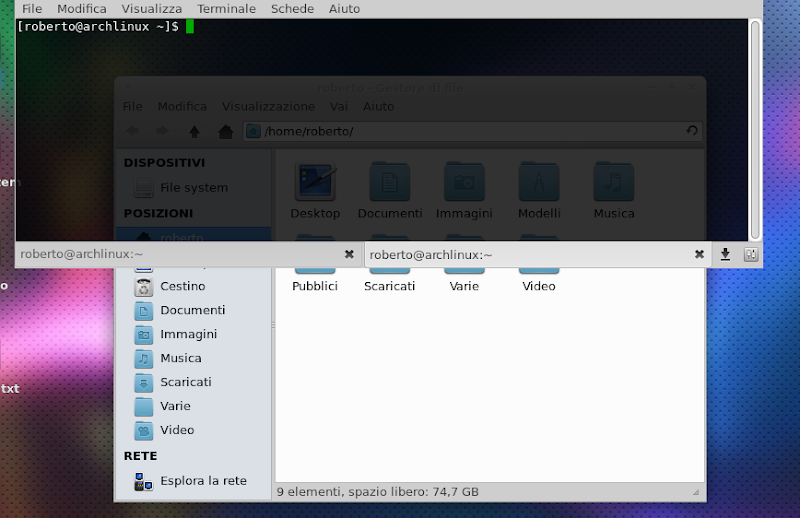Open the terminal Aiuto menu
This screenshot has height=518, width=800.
[344, 9]
